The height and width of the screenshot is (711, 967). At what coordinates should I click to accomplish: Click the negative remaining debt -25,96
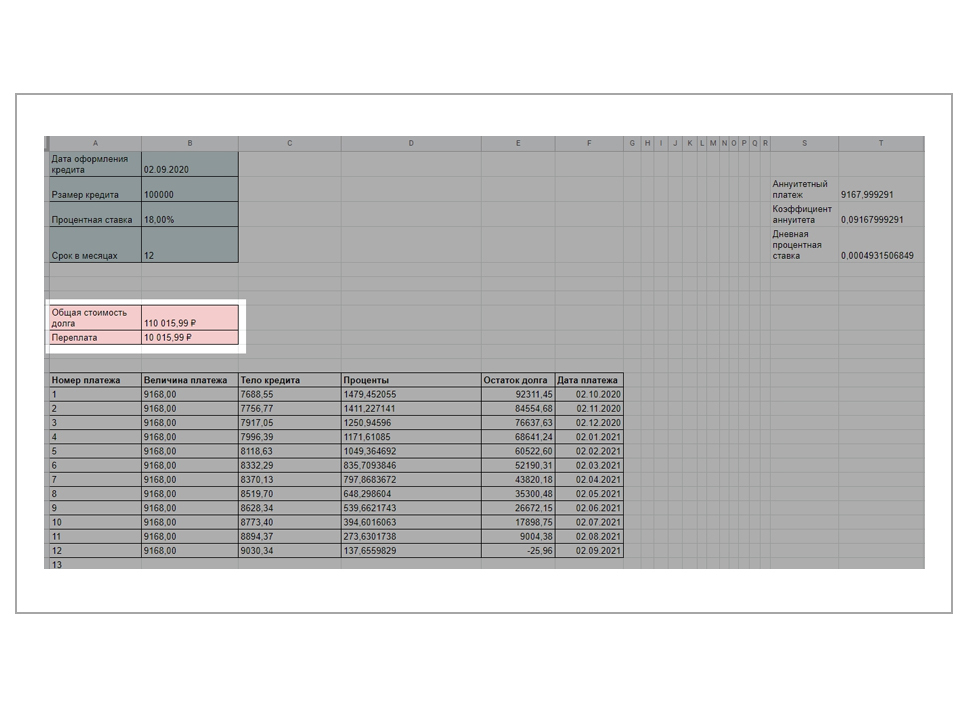coord(518,550)
